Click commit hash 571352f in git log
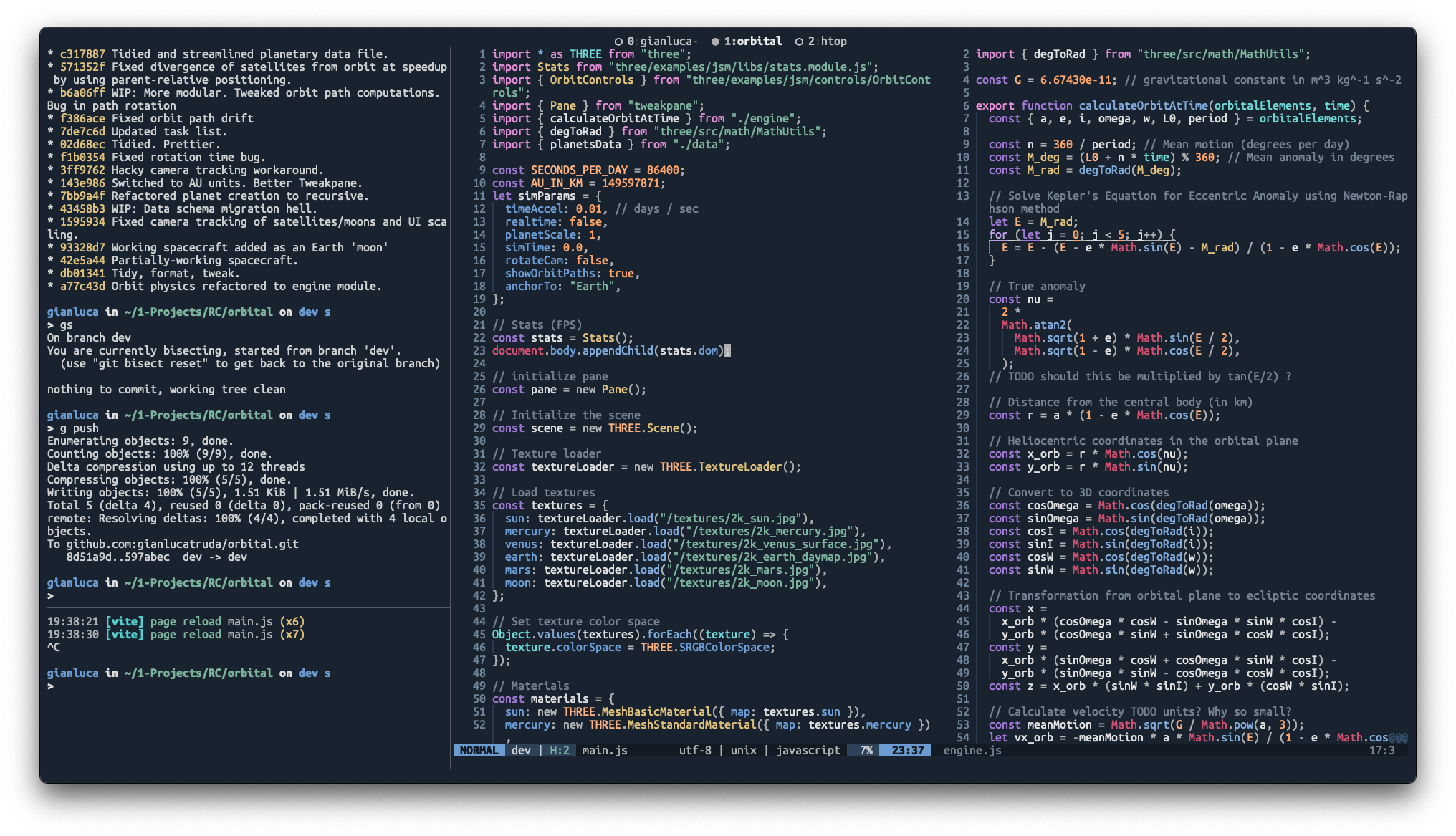Screen dimensions: 1456x836 pos(82,67)
